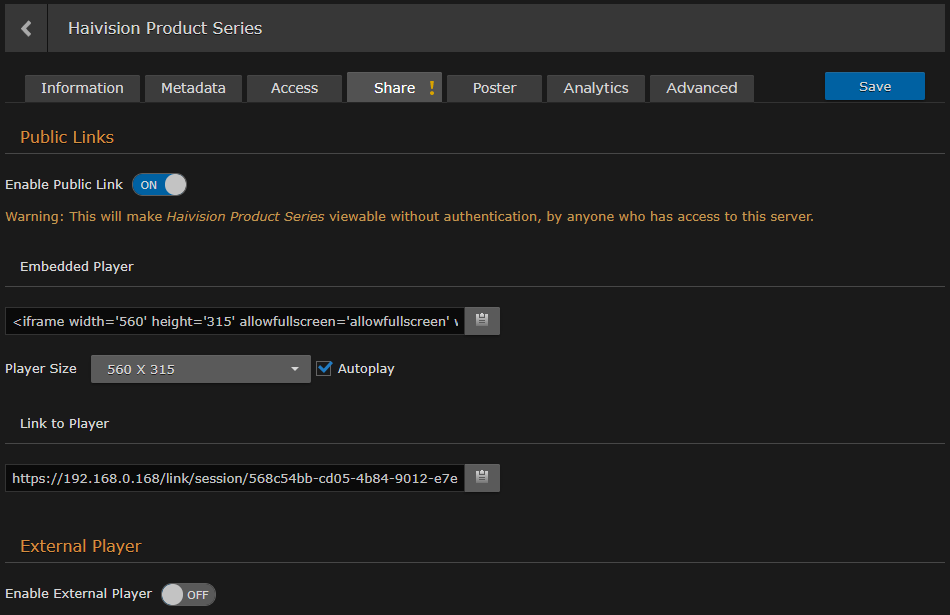Screen dimensions: 950x615
Task: Copy the Link to Player URL
Action: coord(481,477)
